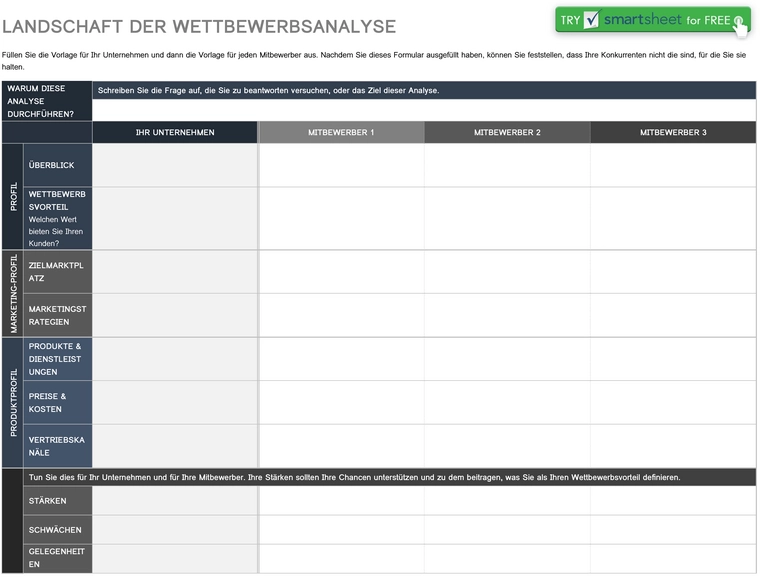The height and width of the screenshot is (577, 760).
Task: Click the Try Smartsheet for FREE button
Action: tap(652, 20)
